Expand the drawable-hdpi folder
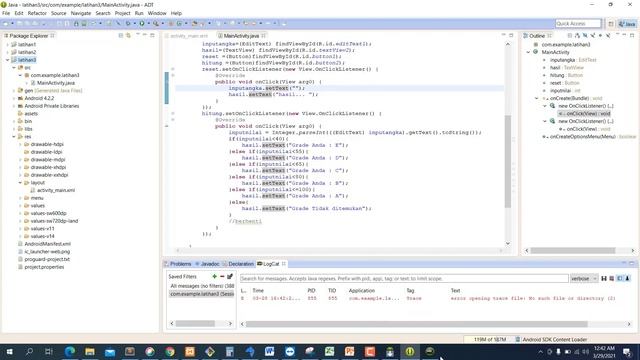Screen dimensions: 640x360 tap(20, 144)
